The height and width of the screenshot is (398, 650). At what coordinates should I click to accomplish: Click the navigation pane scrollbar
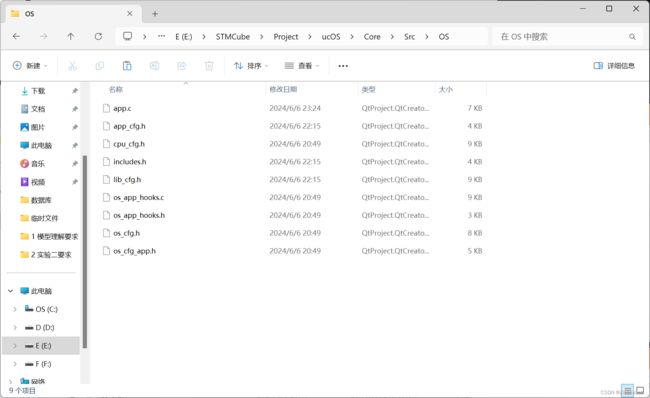(x=85, y=252)
